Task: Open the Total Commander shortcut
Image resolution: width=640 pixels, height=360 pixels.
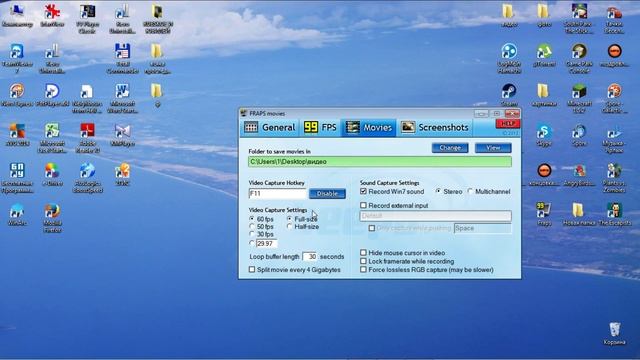Action: pos(122,58)
